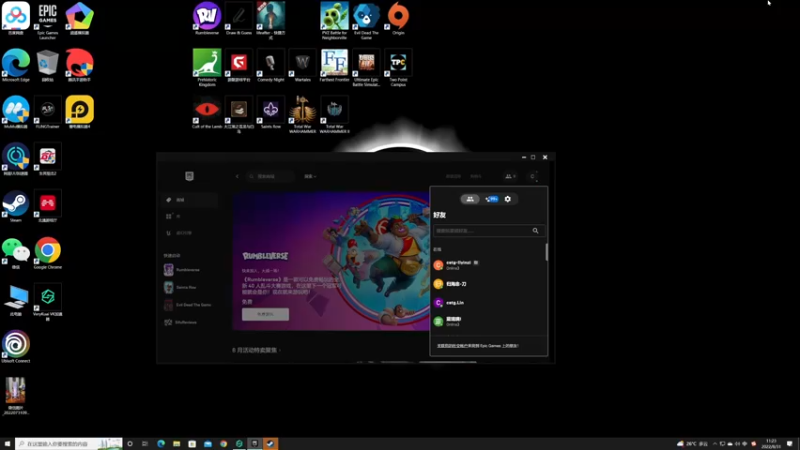Open the Origin desktop shortcut

tap(398, 18)
